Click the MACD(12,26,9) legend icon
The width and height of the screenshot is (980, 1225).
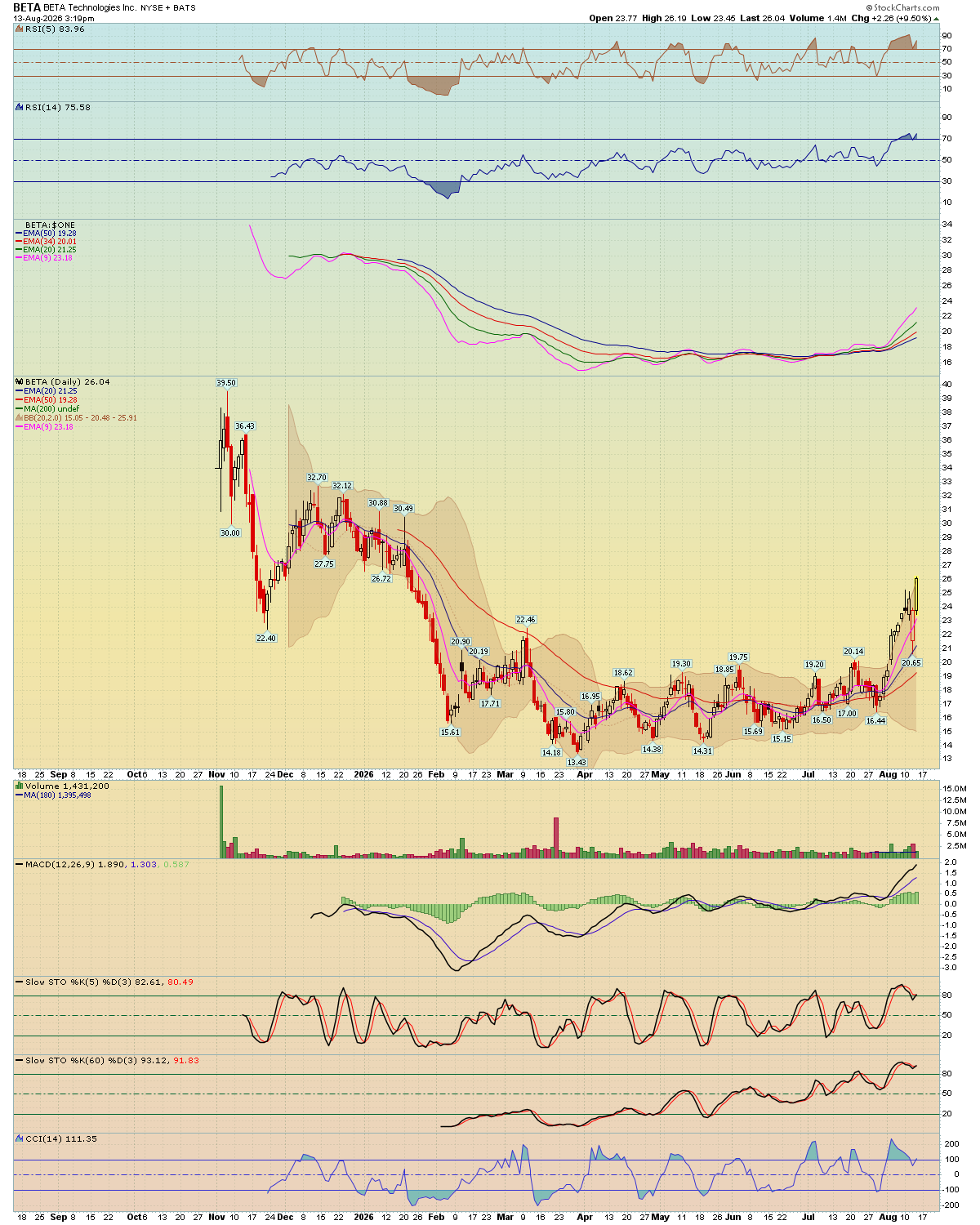point(20,864)
